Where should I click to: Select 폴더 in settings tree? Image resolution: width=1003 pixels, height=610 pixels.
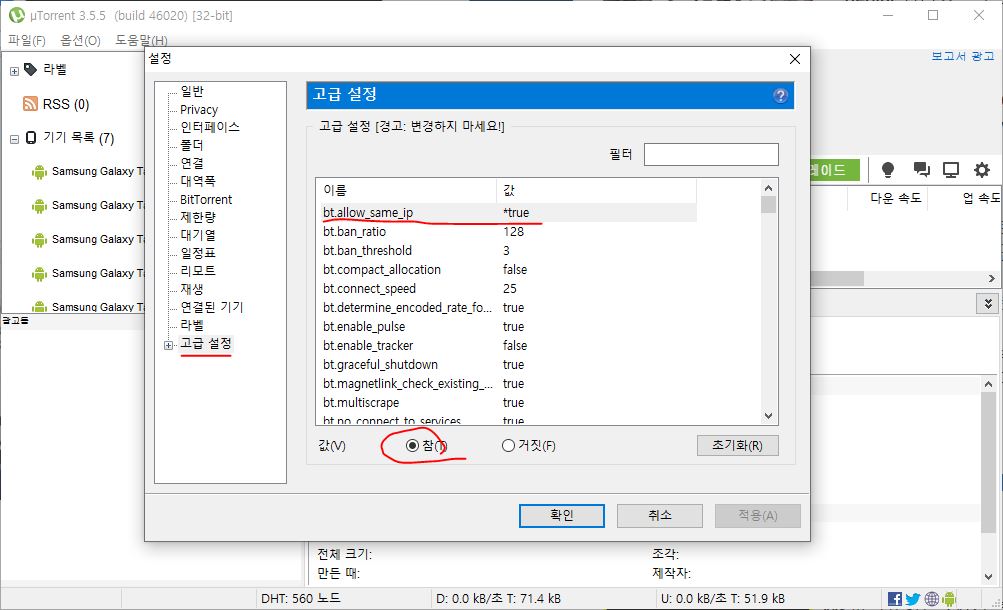[192, 145]
